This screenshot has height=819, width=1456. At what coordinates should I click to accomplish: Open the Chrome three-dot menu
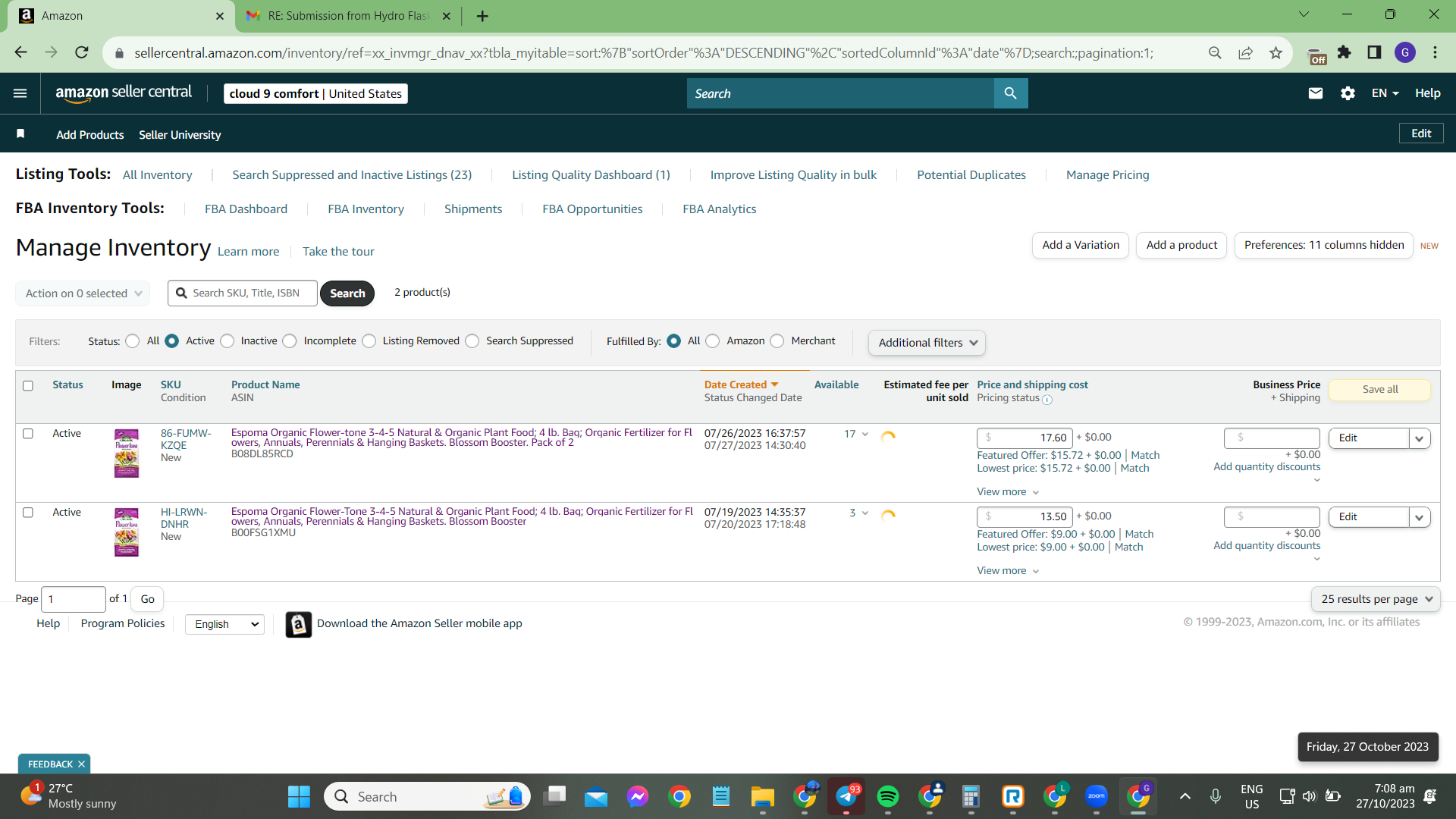point(1435,52)
